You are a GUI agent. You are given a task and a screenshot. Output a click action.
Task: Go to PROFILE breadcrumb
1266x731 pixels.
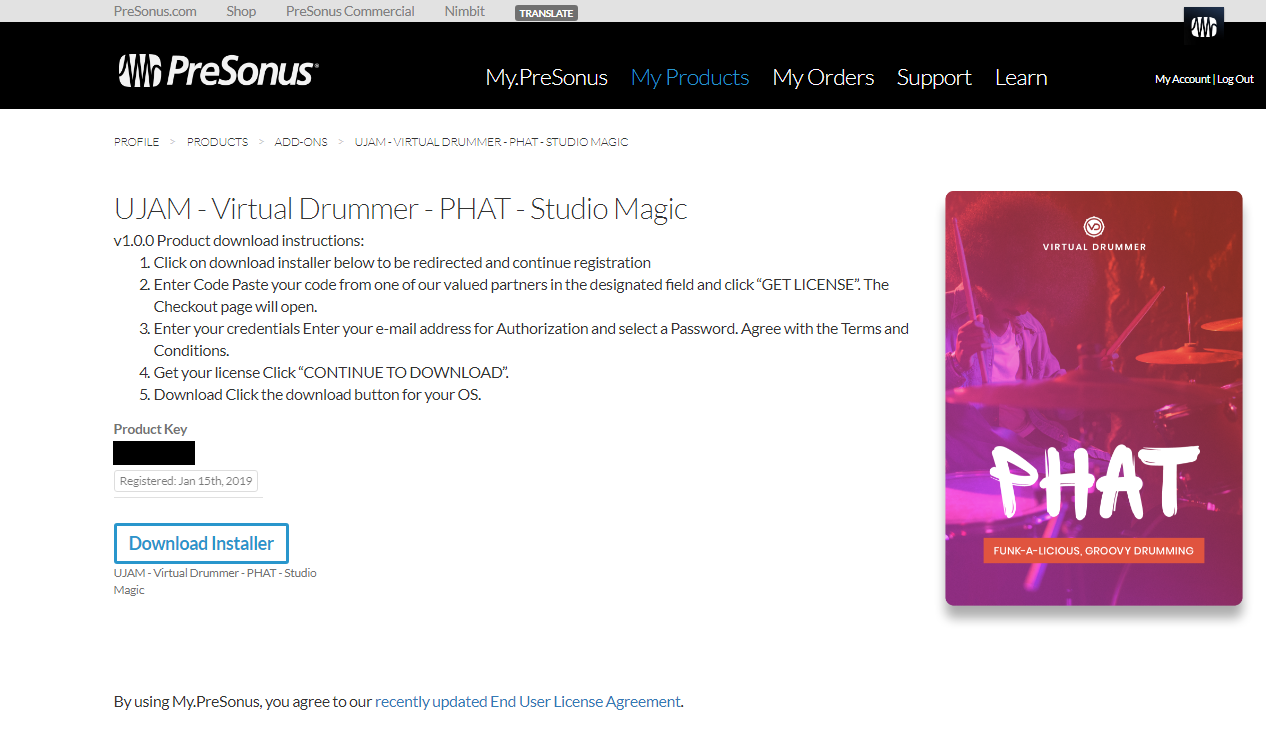click(137, 142)
